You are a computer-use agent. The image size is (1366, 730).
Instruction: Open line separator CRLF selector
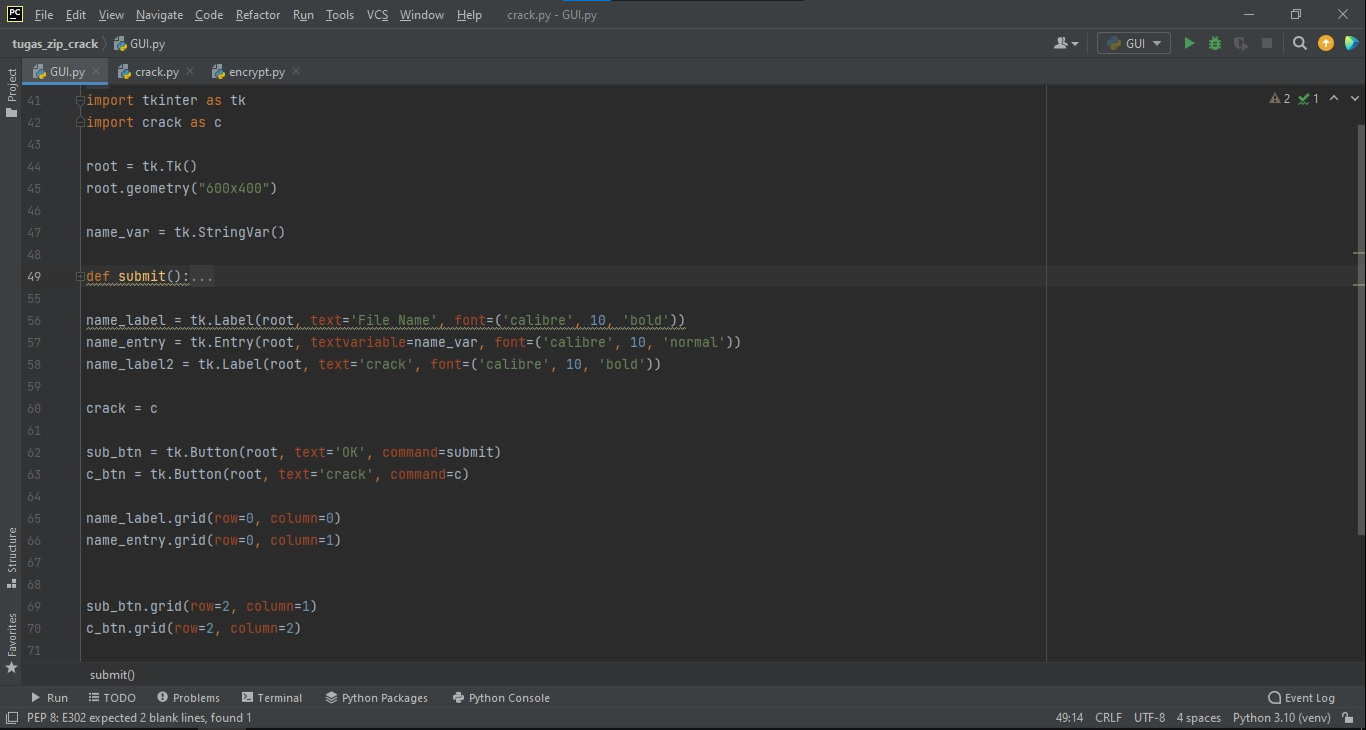[x=1108, y=718]
